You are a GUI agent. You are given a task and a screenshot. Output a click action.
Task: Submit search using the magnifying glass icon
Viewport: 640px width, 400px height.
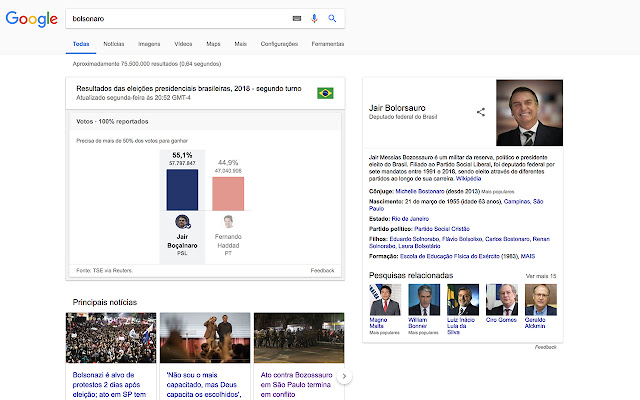(332, 18)
